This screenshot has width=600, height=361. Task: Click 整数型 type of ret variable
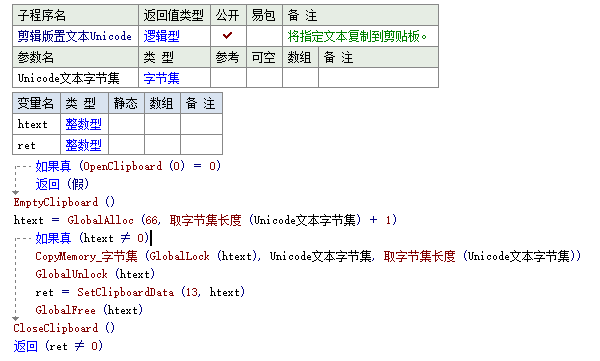click(84, 145)
